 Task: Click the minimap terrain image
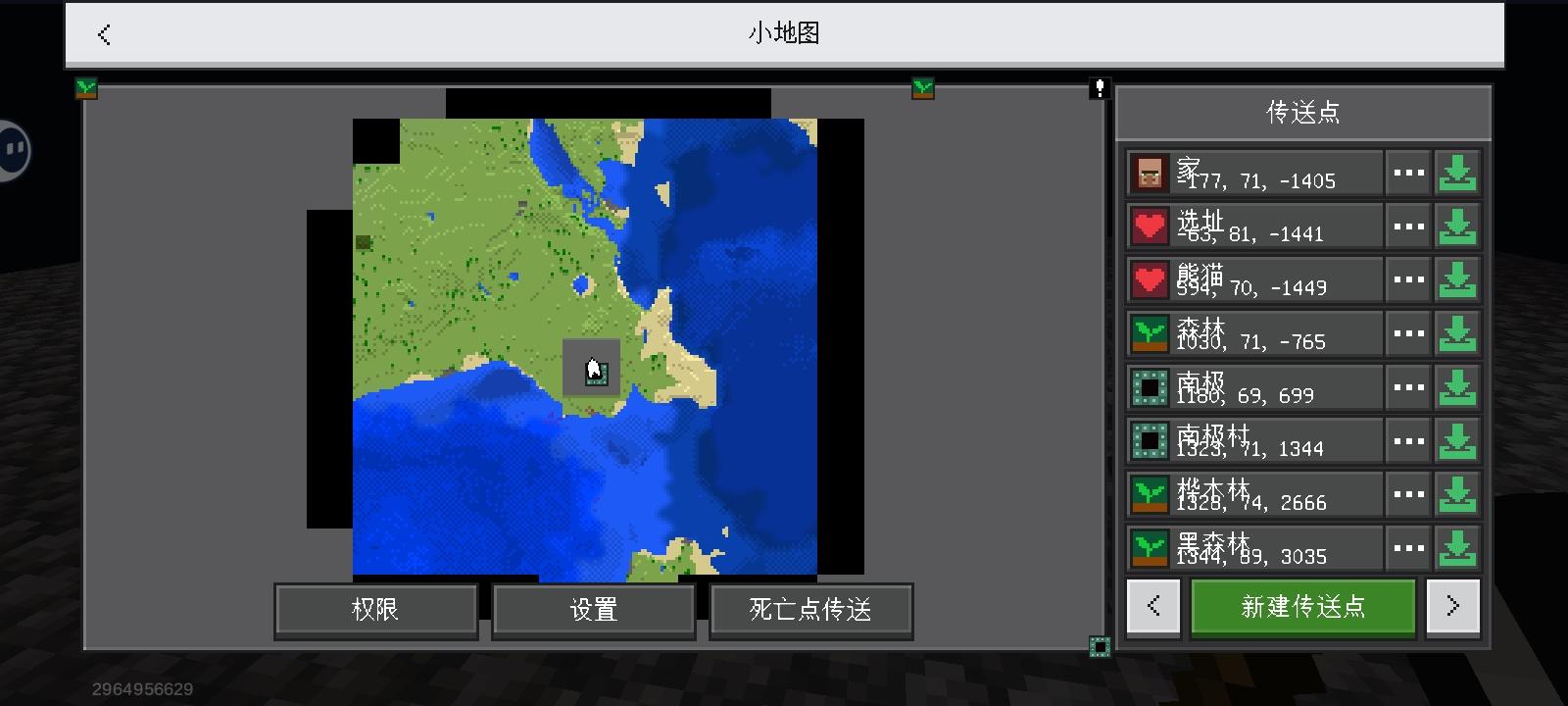pos(585,350)
